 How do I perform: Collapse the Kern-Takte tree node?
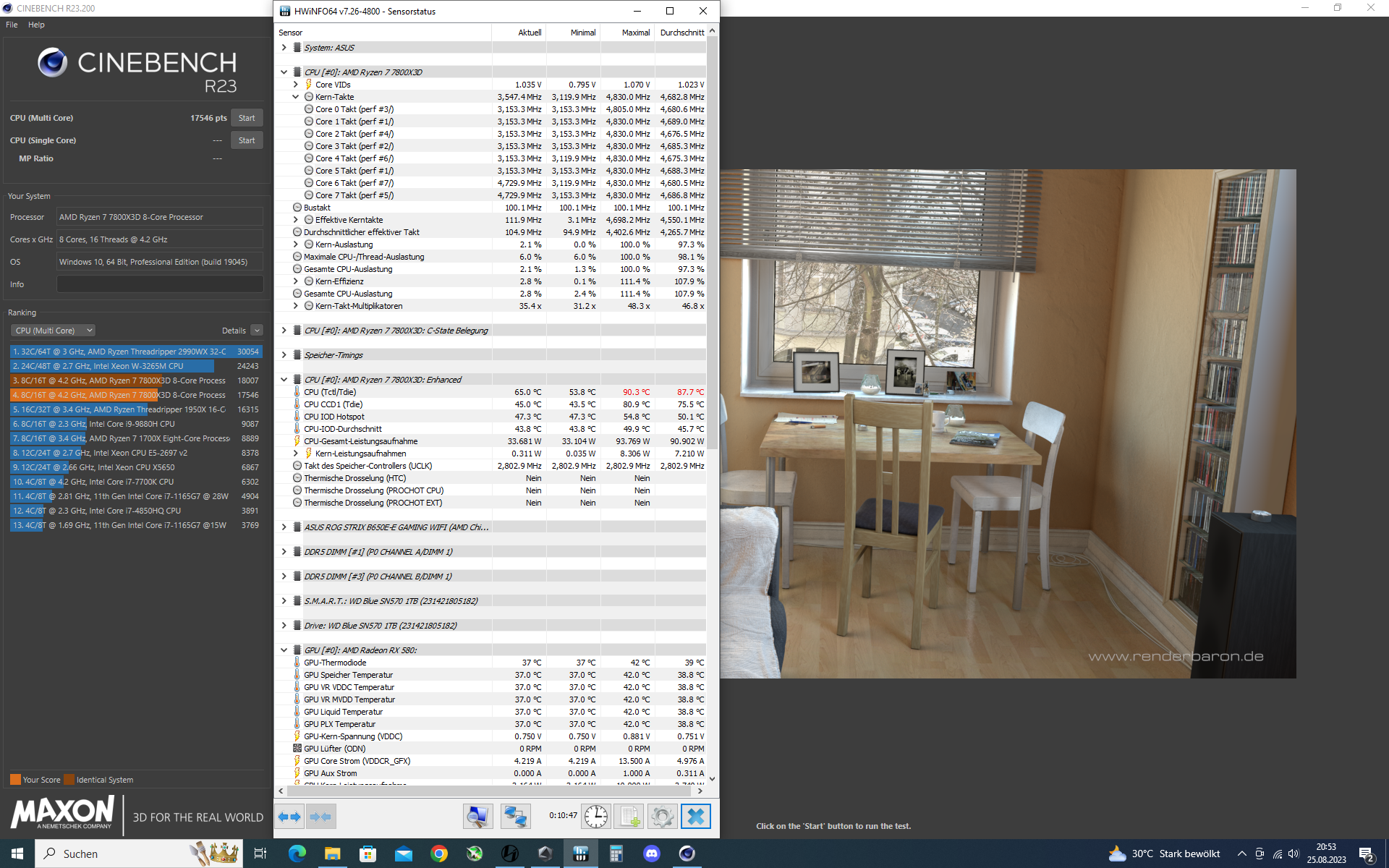pyautogui.click(x=295, y=97)
